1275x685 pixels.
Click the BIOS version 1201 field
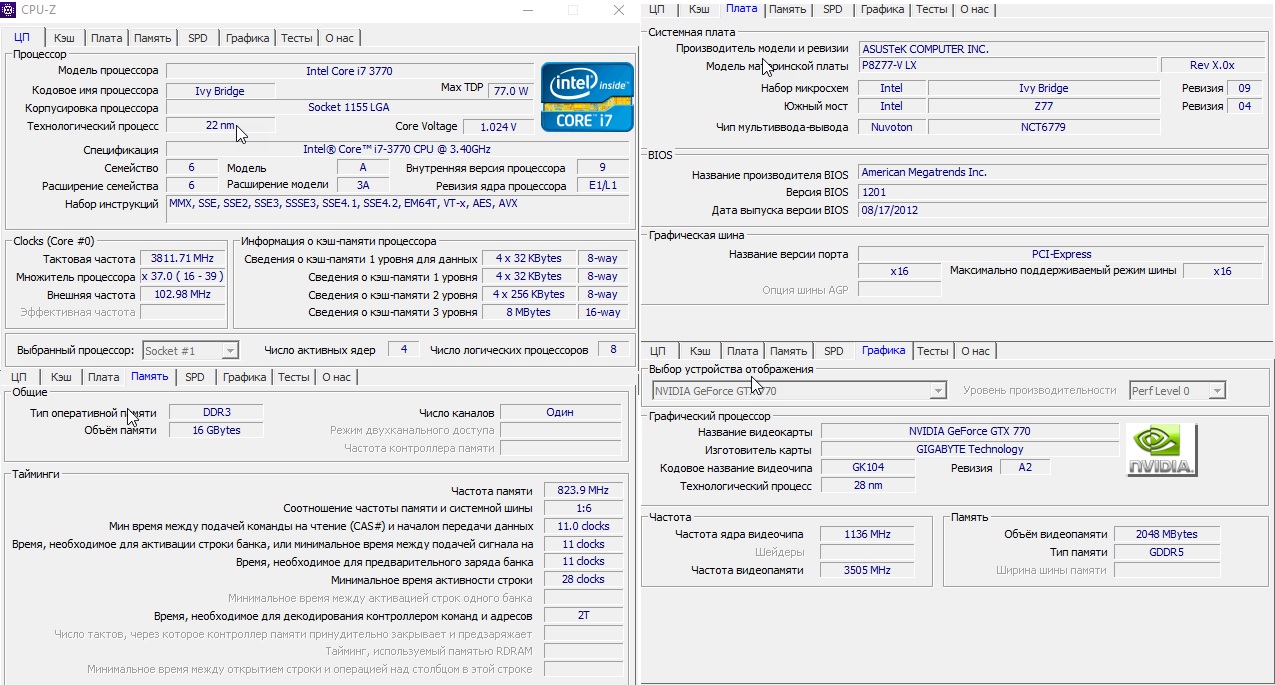[x=1060, y=192]
